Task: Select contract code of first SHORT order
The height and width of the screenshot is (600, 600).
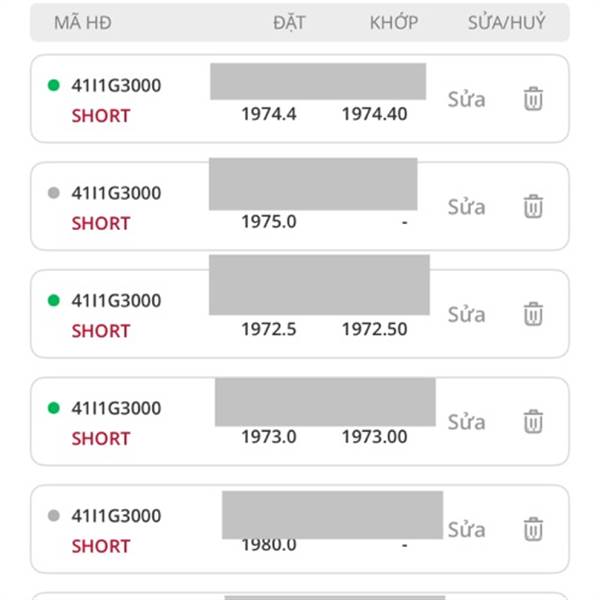Action: [116, 85]
